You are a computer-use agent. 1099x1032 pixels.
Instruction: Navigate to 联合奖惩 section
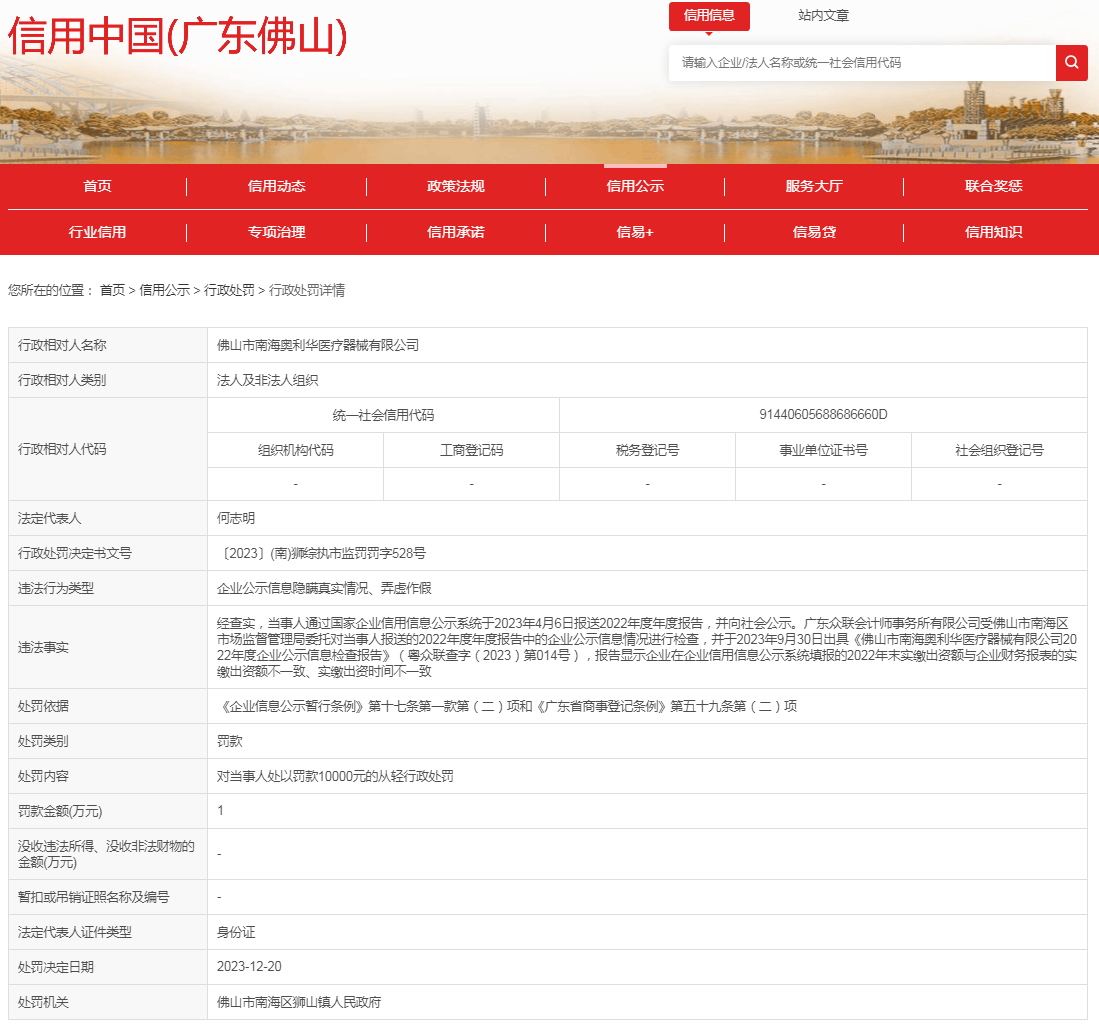click(x=993, y=186)
